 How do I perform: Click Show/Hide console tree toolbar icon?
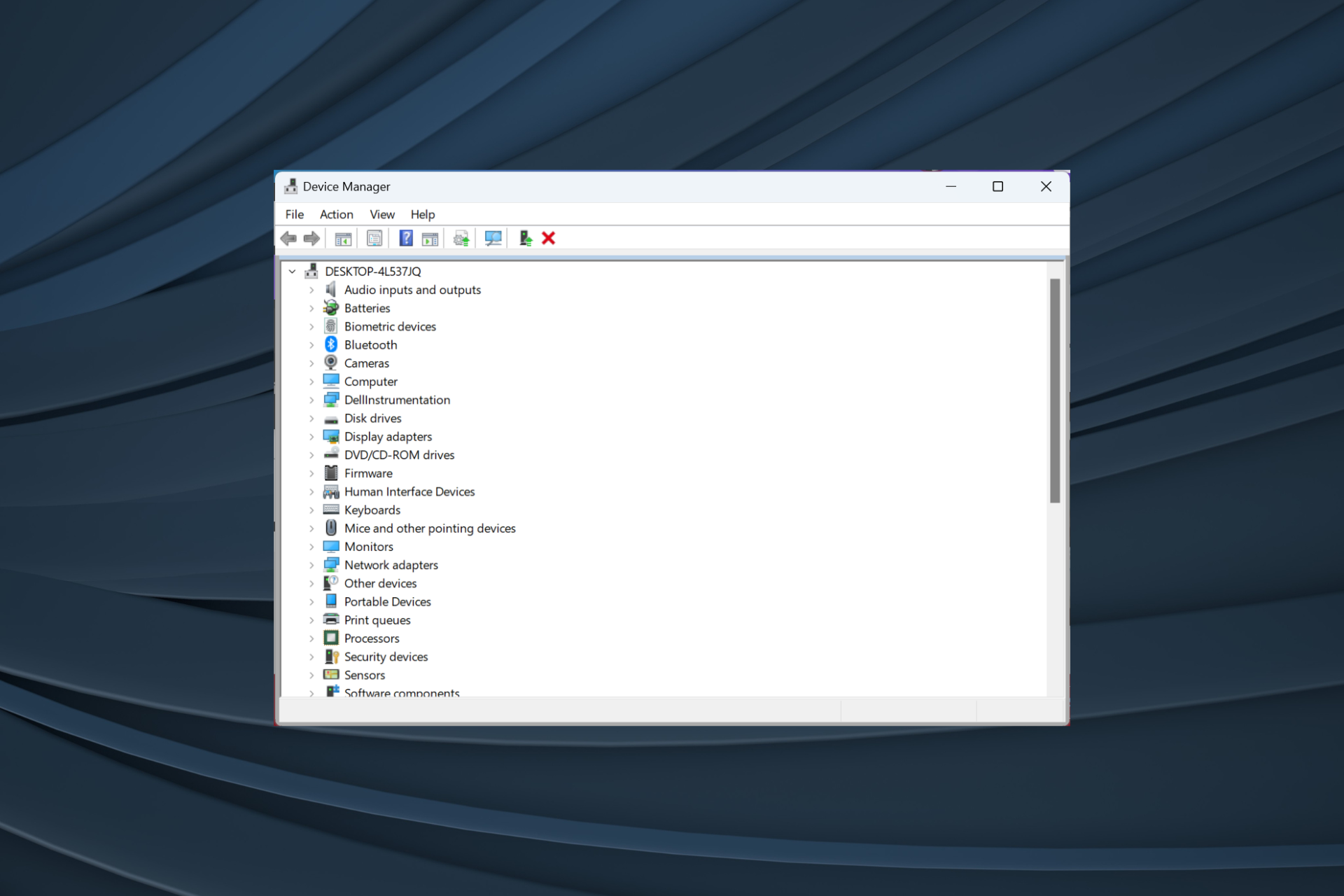[x=343, y=239]
